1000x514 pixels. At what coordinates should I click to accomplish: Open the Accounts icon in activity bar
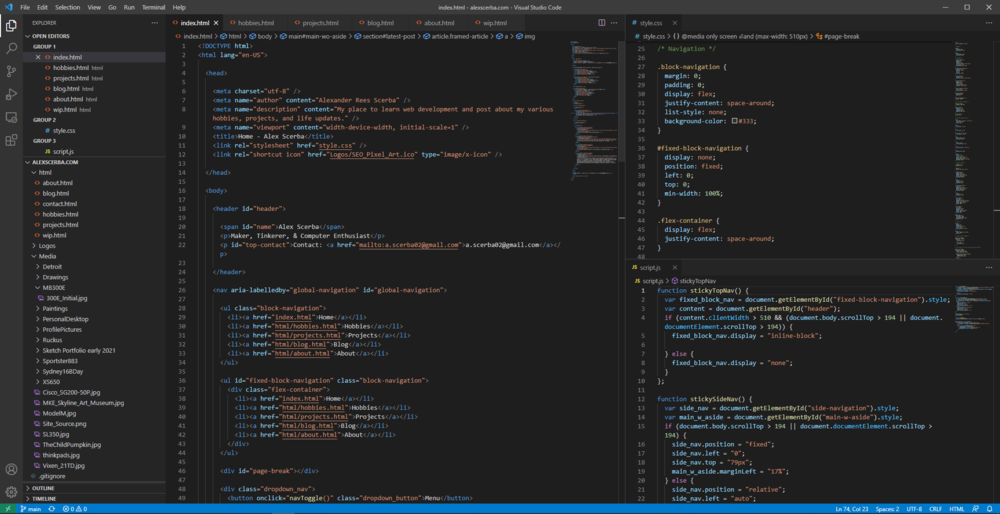pyautogui.click(x=11, y=469)
